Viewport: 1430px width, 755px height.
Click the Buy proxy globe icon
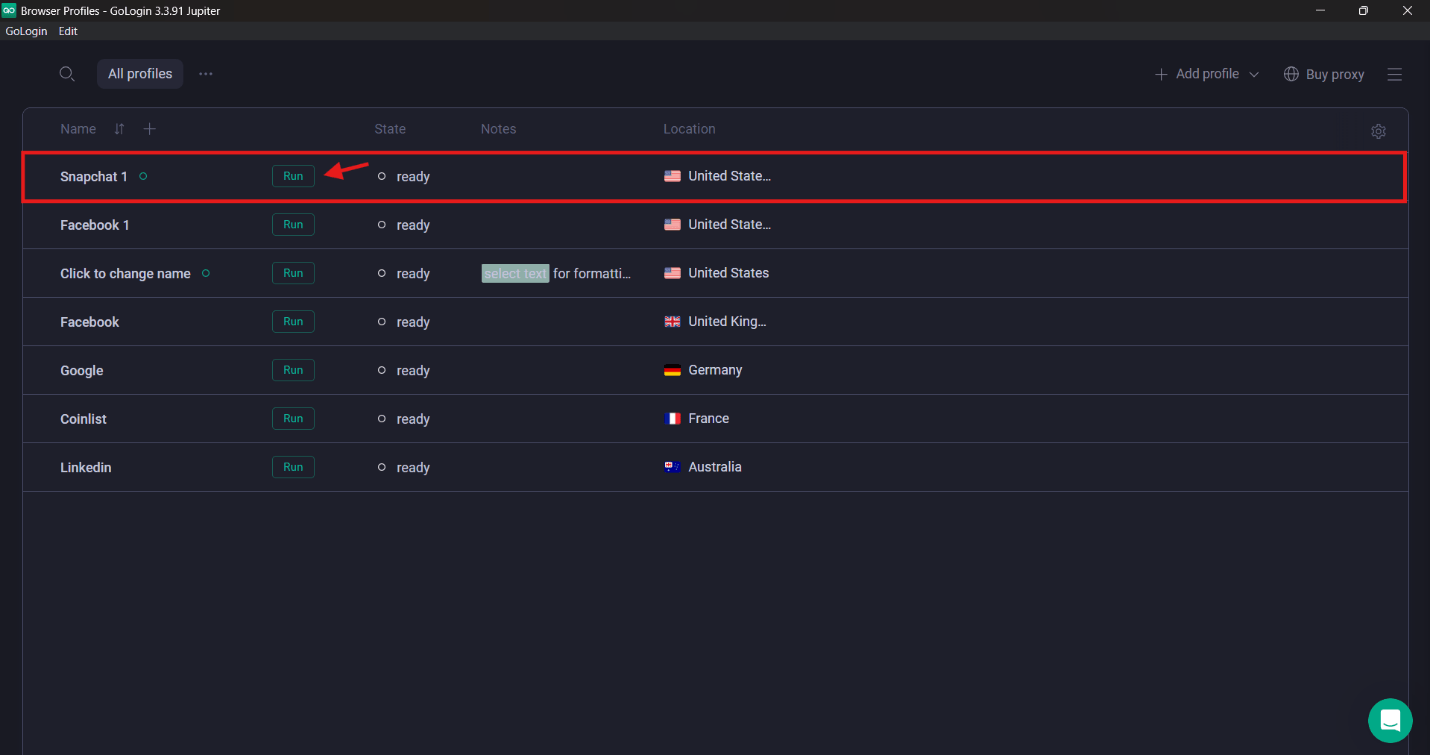(x=1291, y=74)
